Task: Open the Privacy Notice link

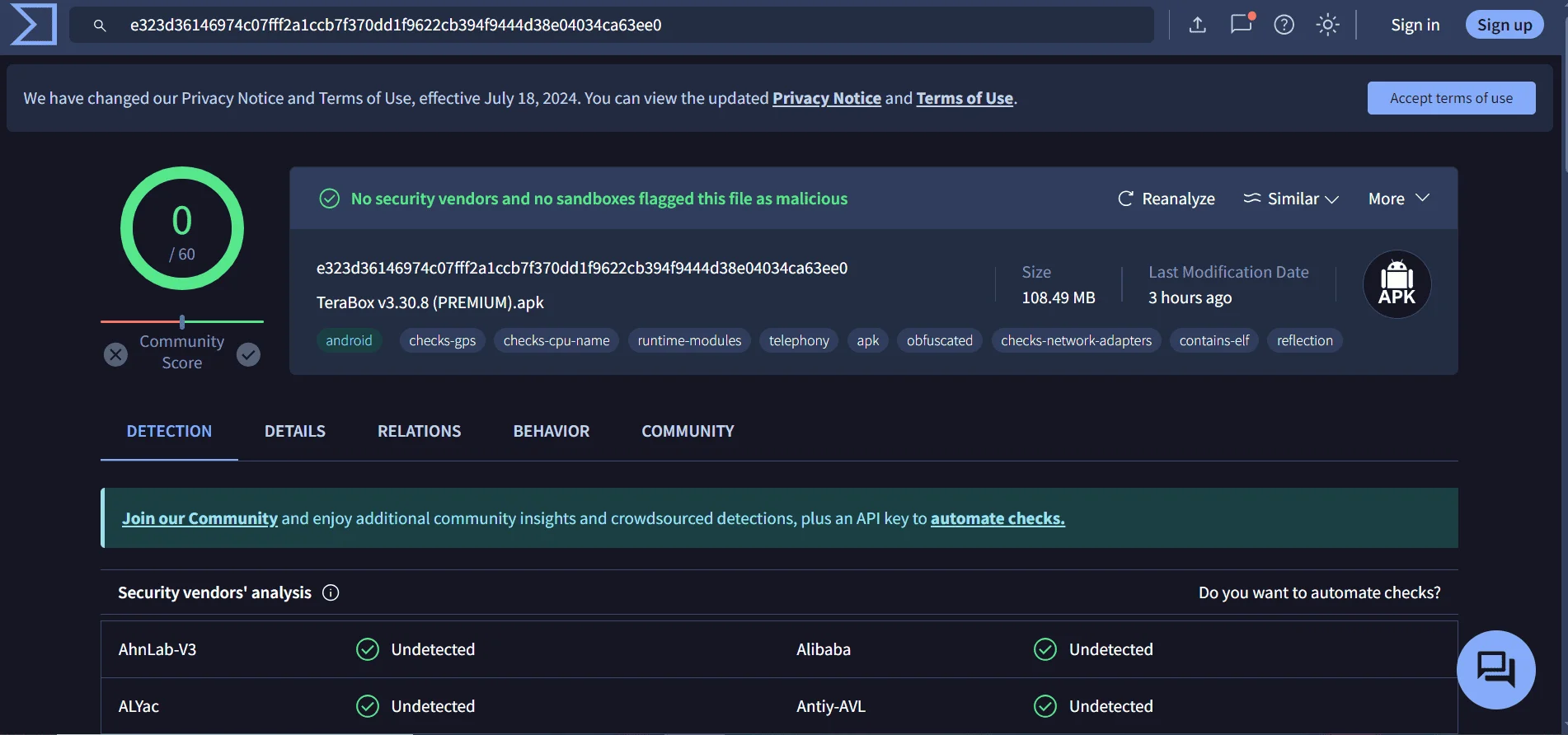Action: tap(827, 98)
